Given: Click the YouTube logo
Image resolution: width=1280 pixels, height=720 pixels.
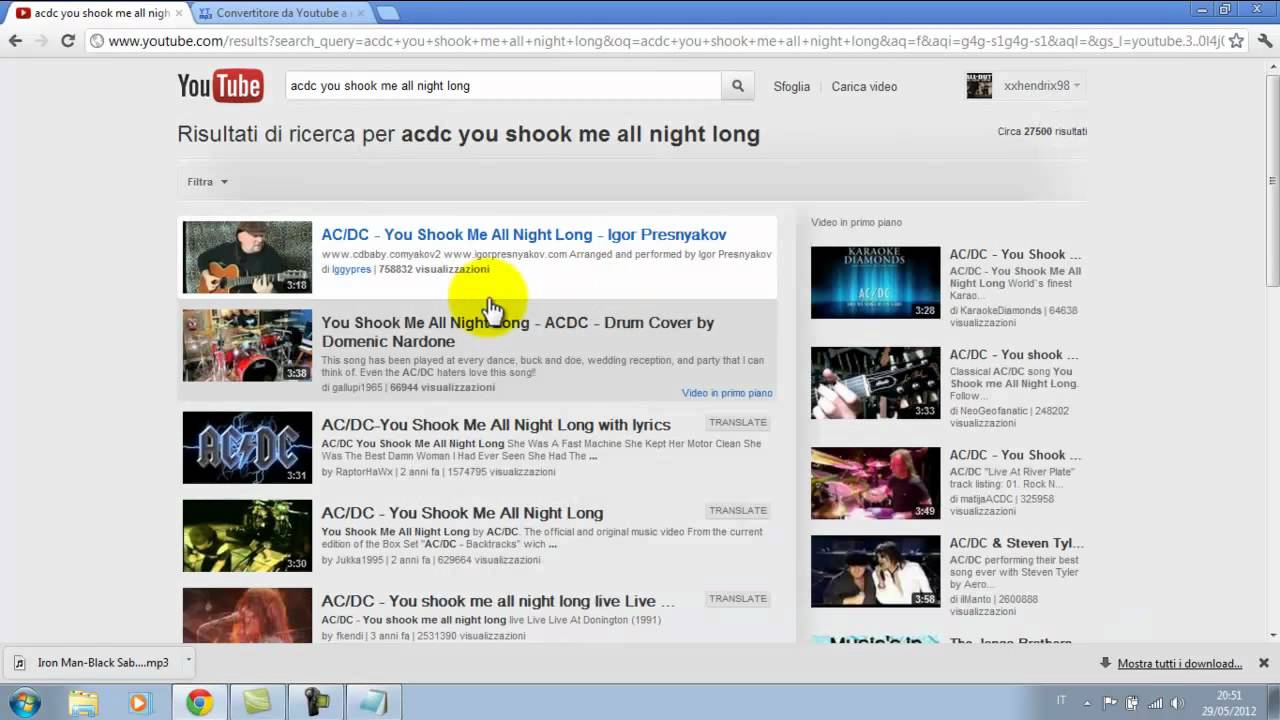Looking at the screenshot, I should tap(220, 86).
